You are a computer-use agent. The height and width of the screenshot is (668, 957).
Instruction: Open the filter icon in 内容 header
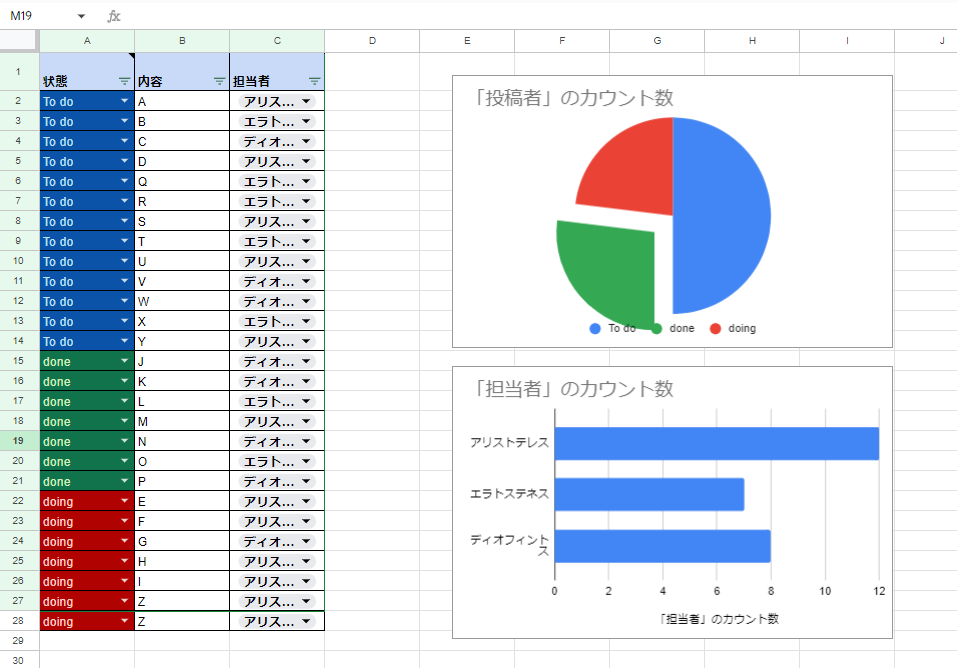[219, 81]
